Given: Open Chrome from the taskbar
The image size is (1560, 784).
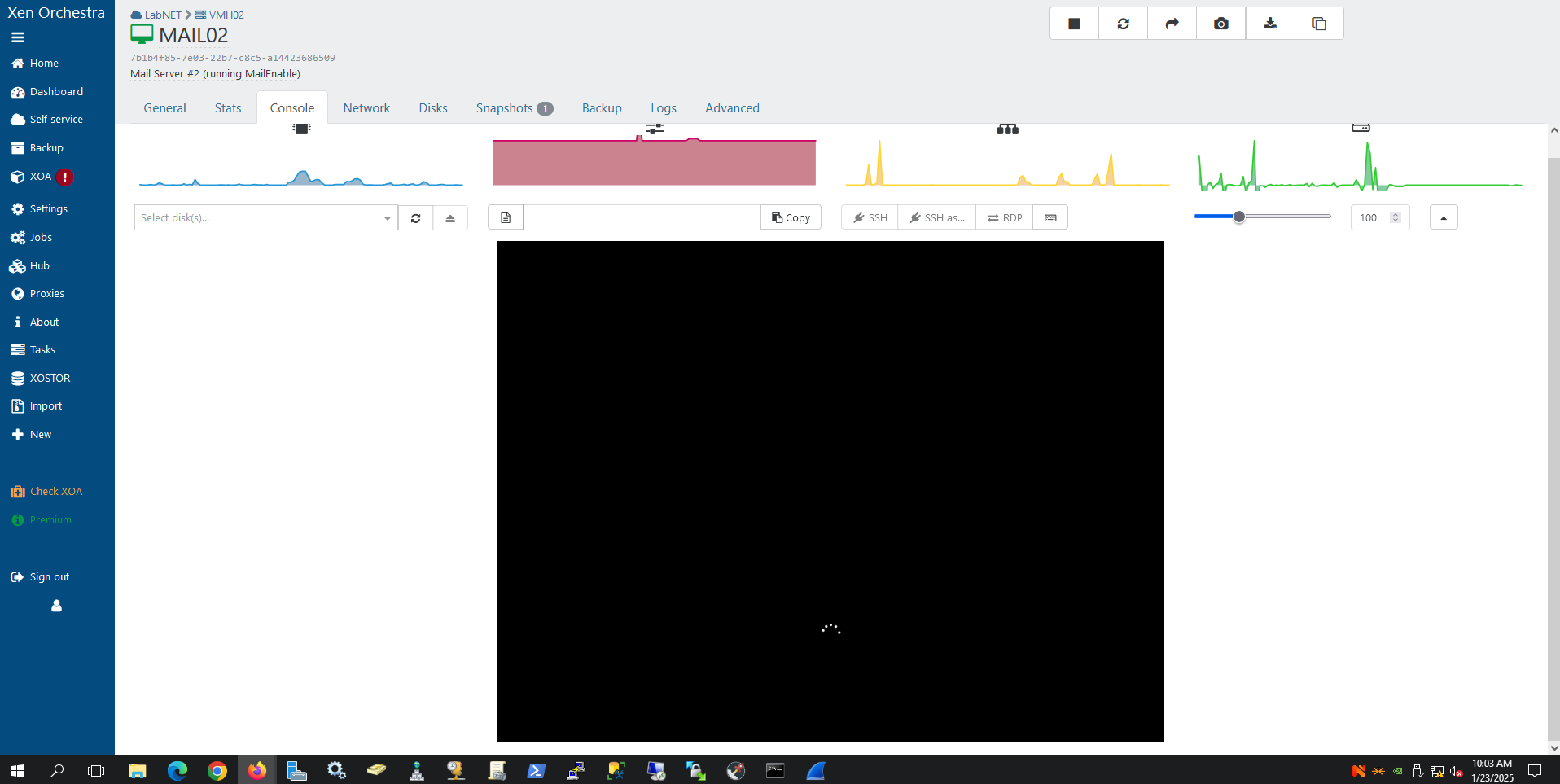Looking at the screenshot, I should pyautogui.click(x=217, y=770).
